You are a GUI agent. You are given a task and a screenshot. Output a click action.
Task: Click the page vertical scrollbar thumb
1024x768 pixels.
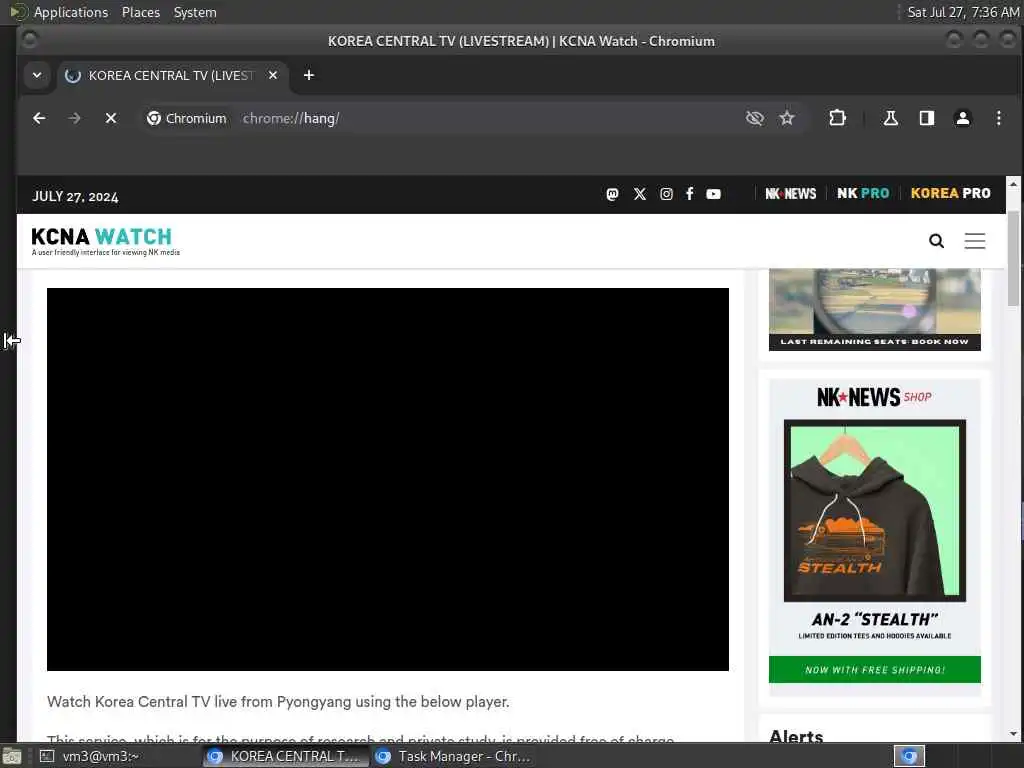1014,261
